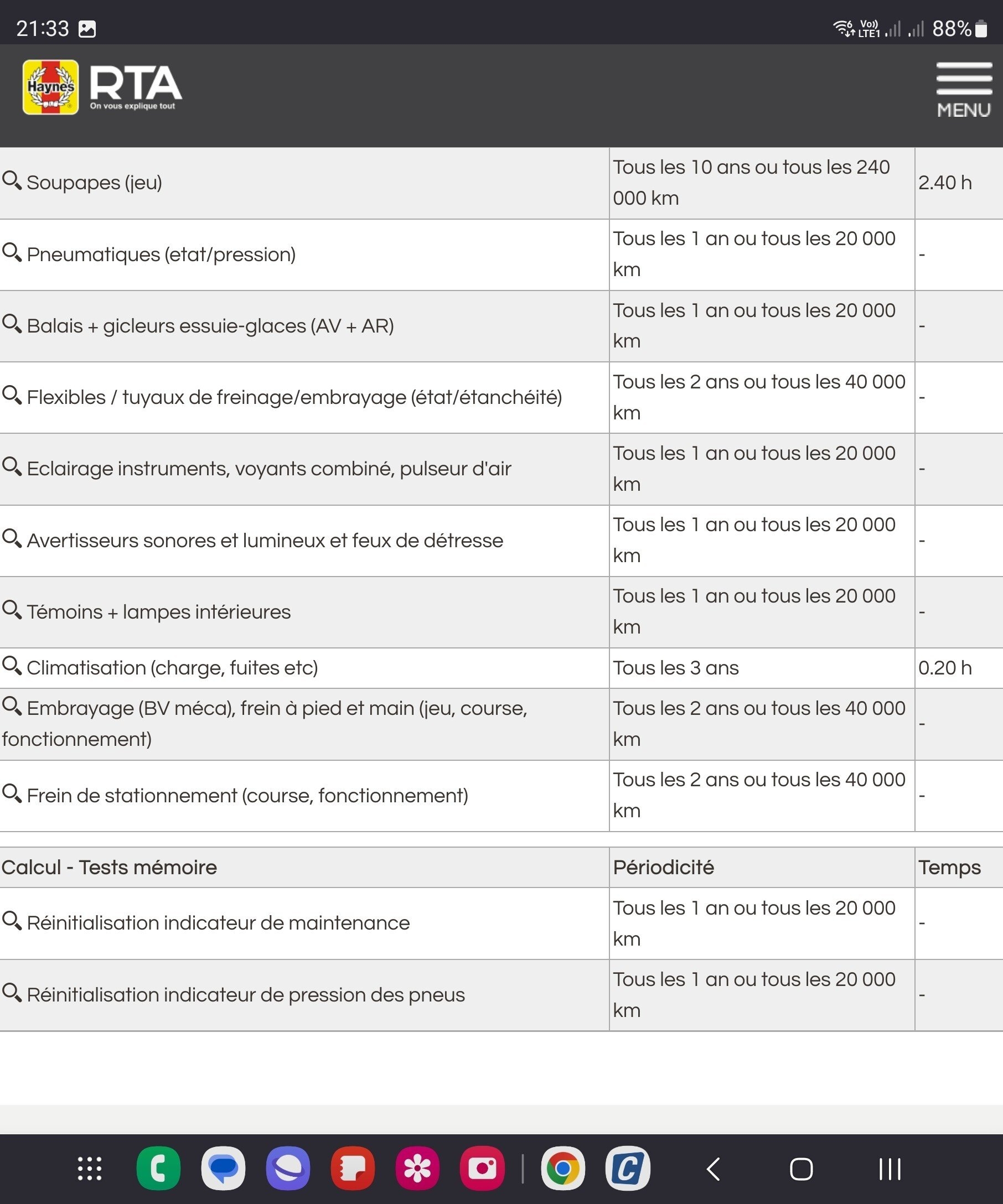Click magnifier icon beside Avertisseurs sonores

tap(12, 538)
